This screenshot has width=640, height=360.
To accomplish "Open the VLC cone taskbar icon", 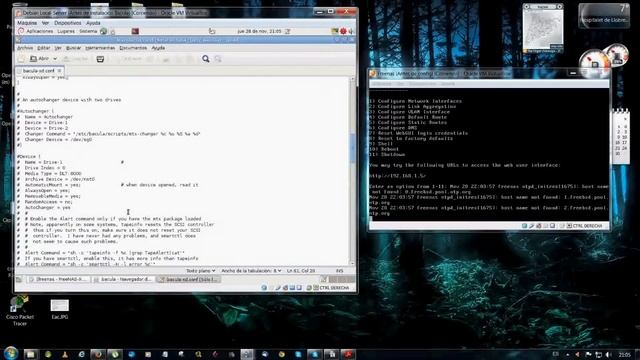I will 65,354.
